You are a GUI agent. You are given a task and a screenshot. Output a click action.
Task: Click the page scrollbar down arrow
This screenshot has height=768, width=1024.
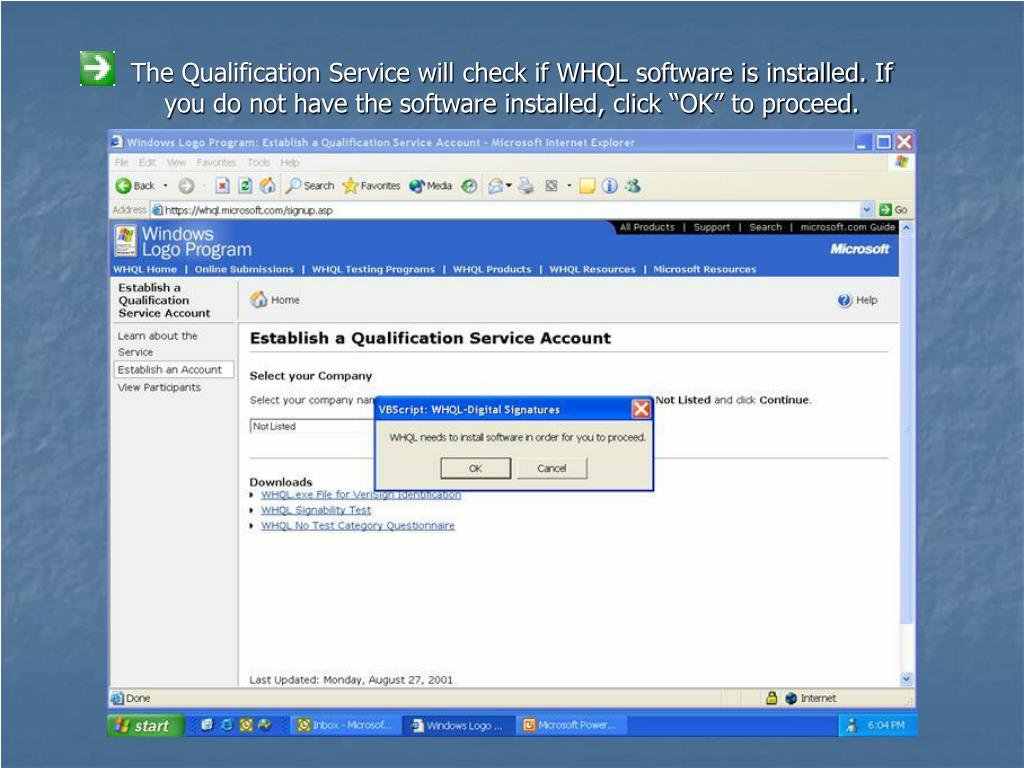(906, 679)
